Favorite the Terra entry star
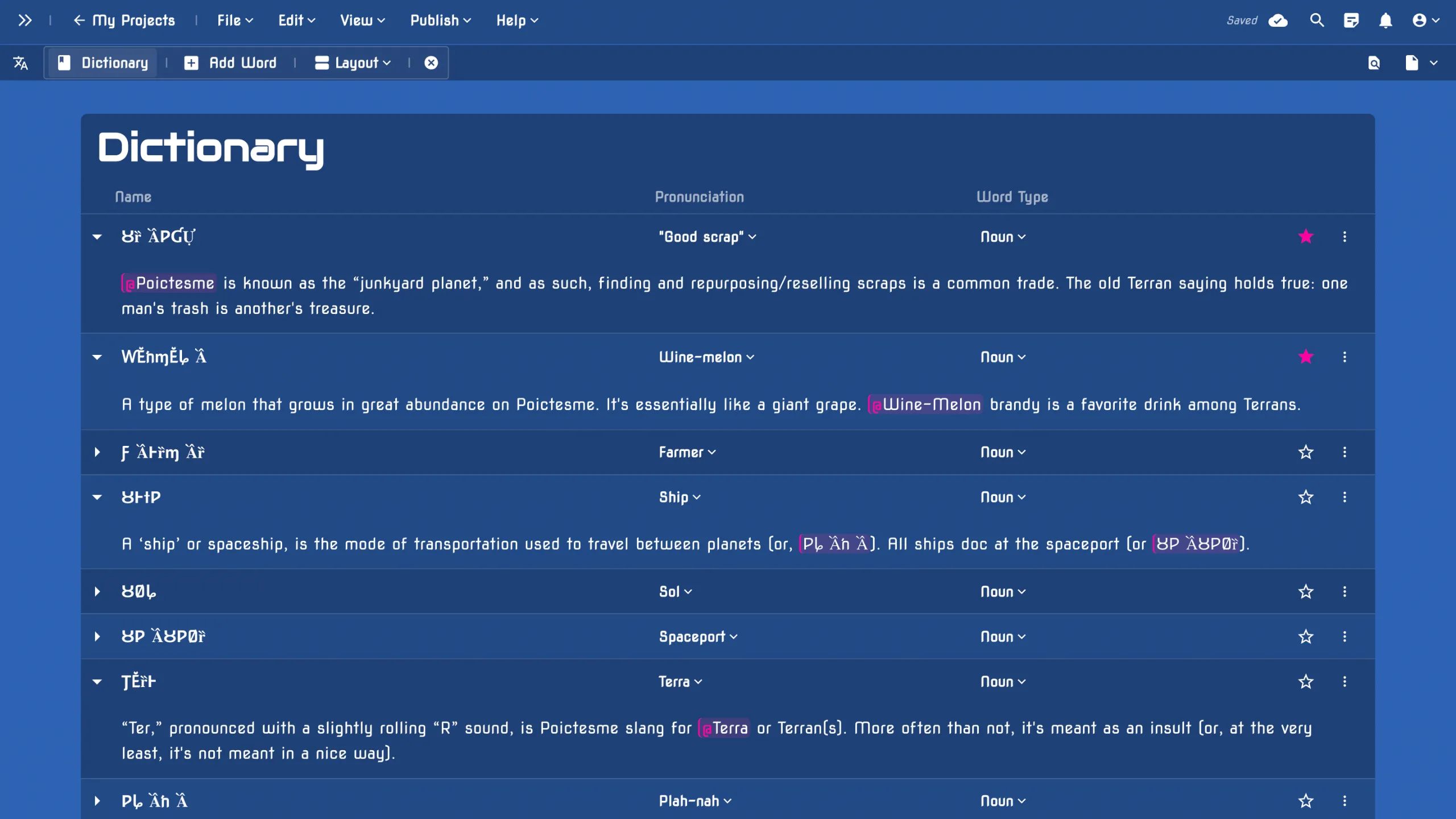Image resolution: width=1456 pixels, height=819 pixels. pyautogui.click(x=1306, y=681)
